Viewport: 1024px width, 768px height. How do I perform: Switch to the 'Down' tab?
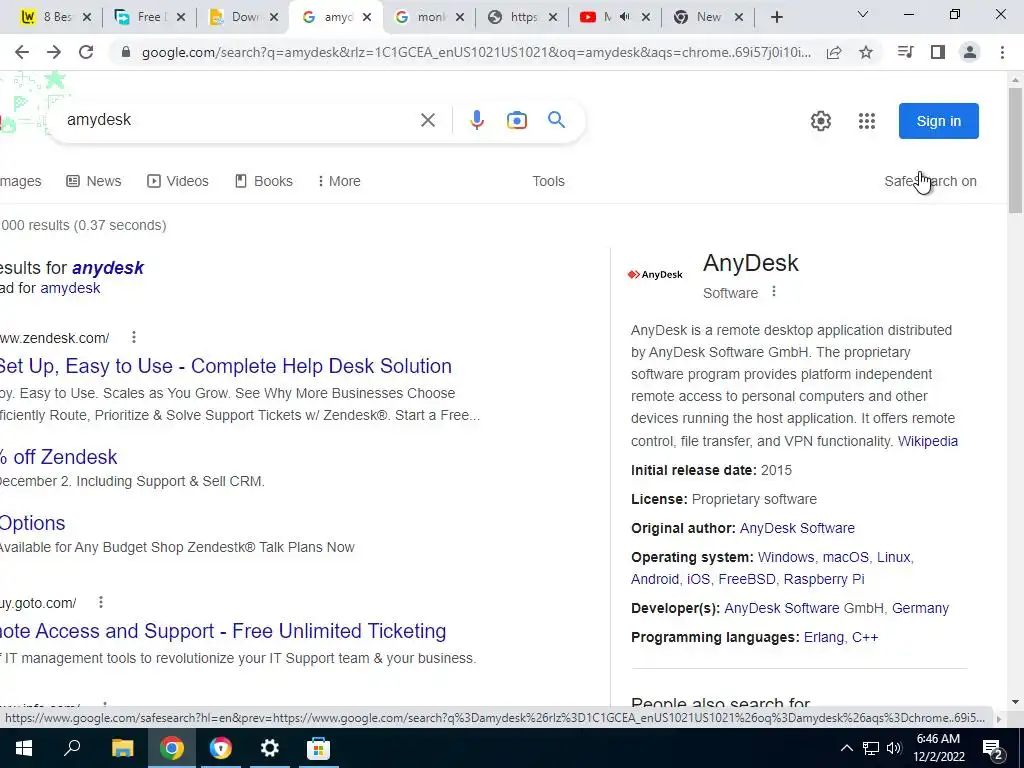tap(243, 17)
